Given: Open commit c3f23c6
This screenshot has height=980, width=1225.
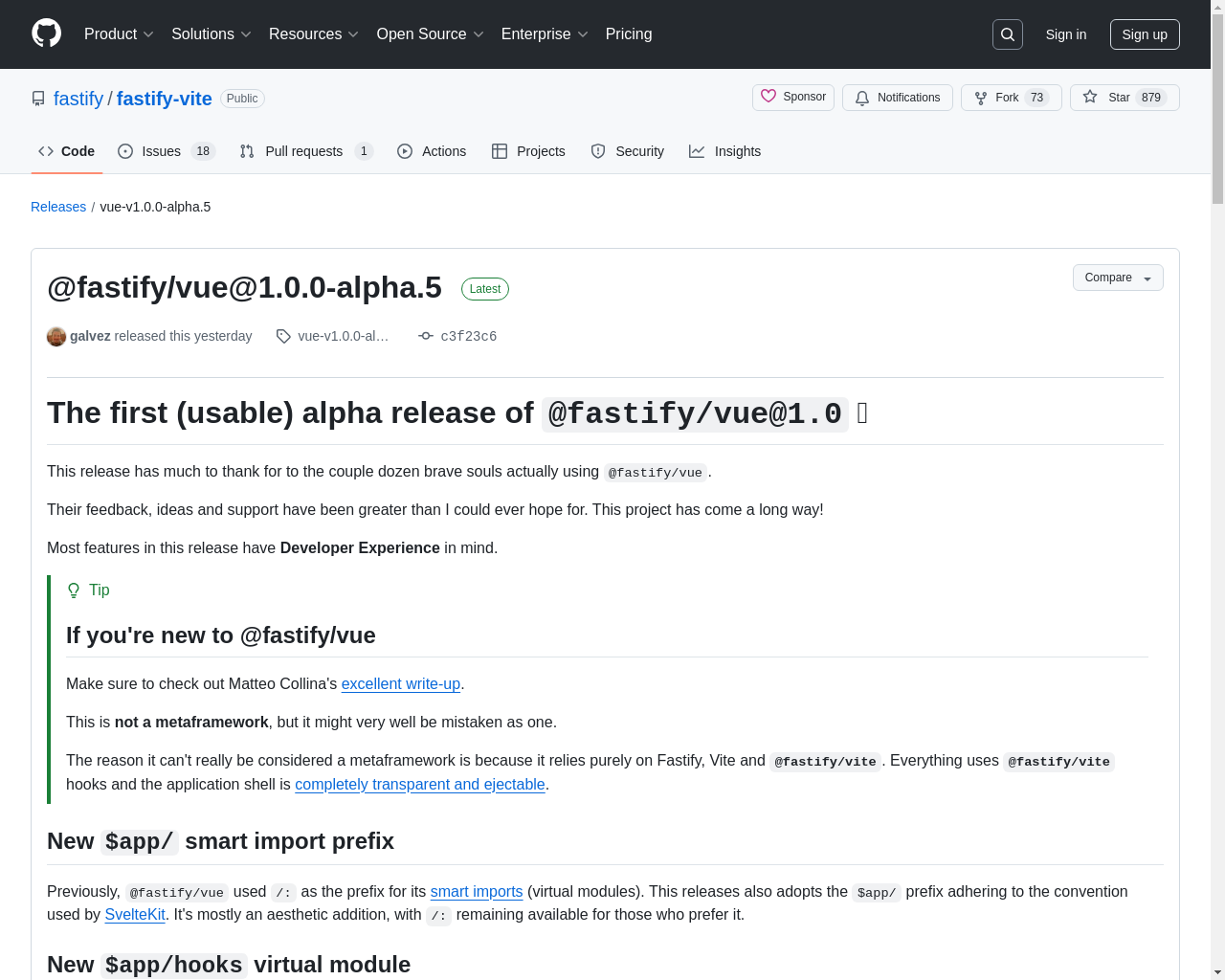Looking at the screenshot, I should click(x=469, y=336).
